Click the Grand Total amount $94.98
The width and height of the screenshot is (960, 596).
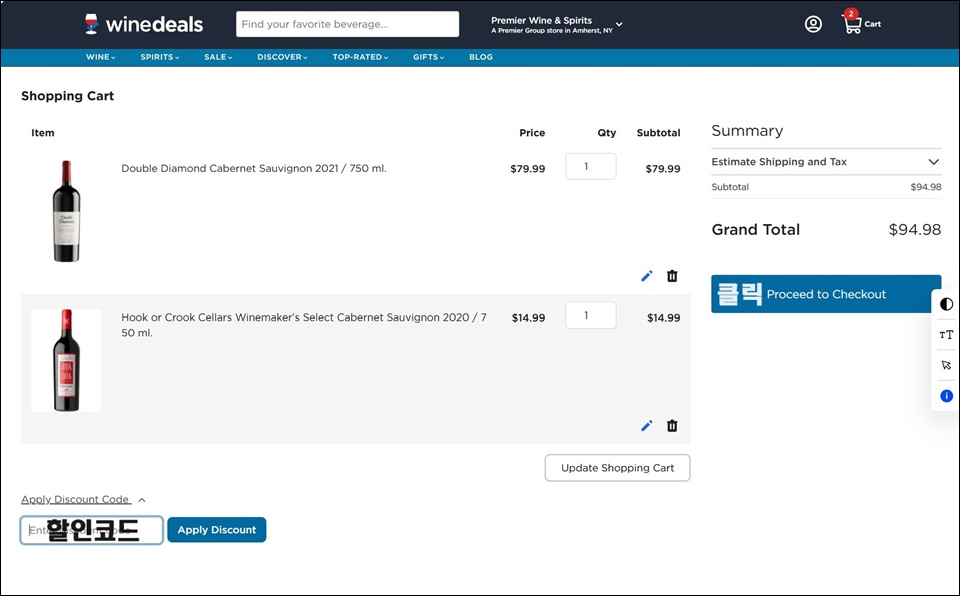(915, 230)
